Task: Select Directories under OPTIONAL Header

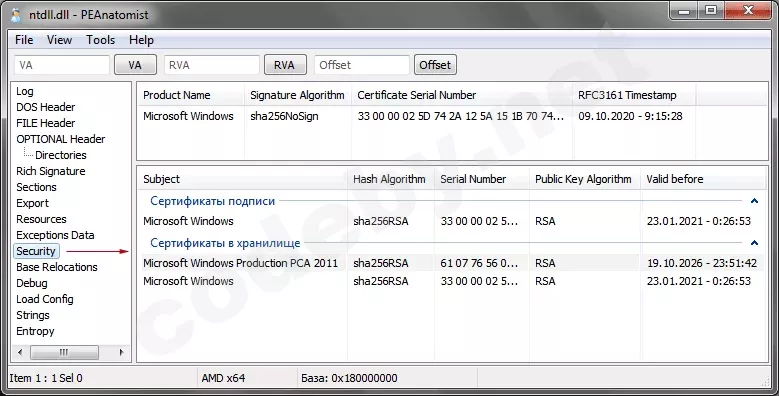Action: pyautogui.click(x=61, y=155)
